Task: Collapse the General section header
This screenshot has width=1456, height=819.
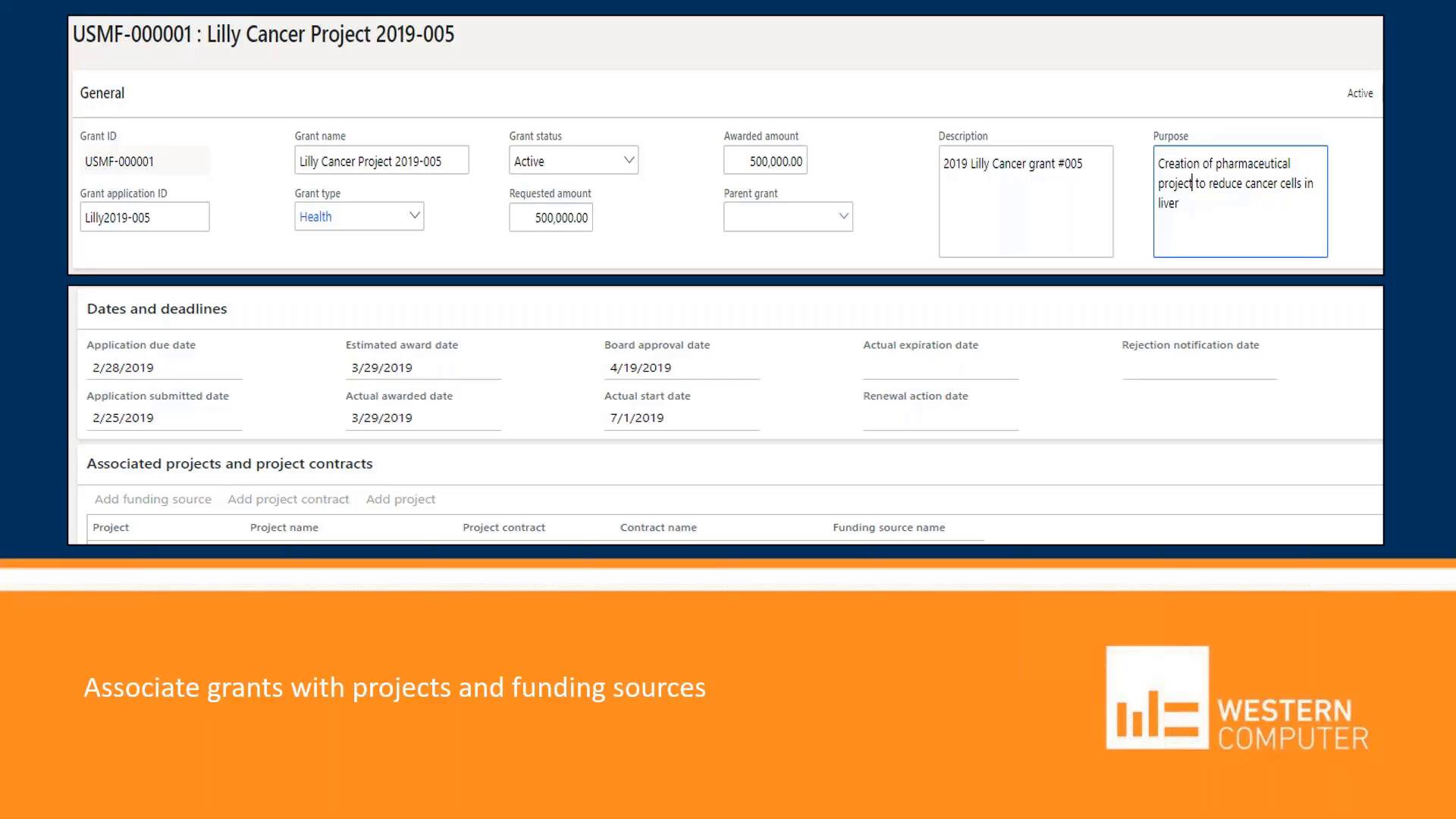Action: pyautogui.click(x=102, y=93)
